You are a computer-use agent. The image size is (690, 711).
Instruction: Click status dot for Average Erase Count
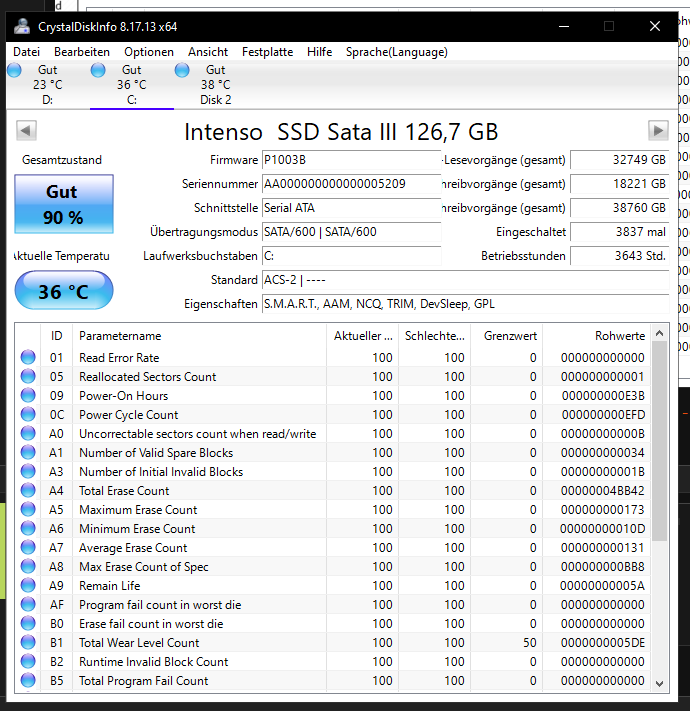coord(28,548)
